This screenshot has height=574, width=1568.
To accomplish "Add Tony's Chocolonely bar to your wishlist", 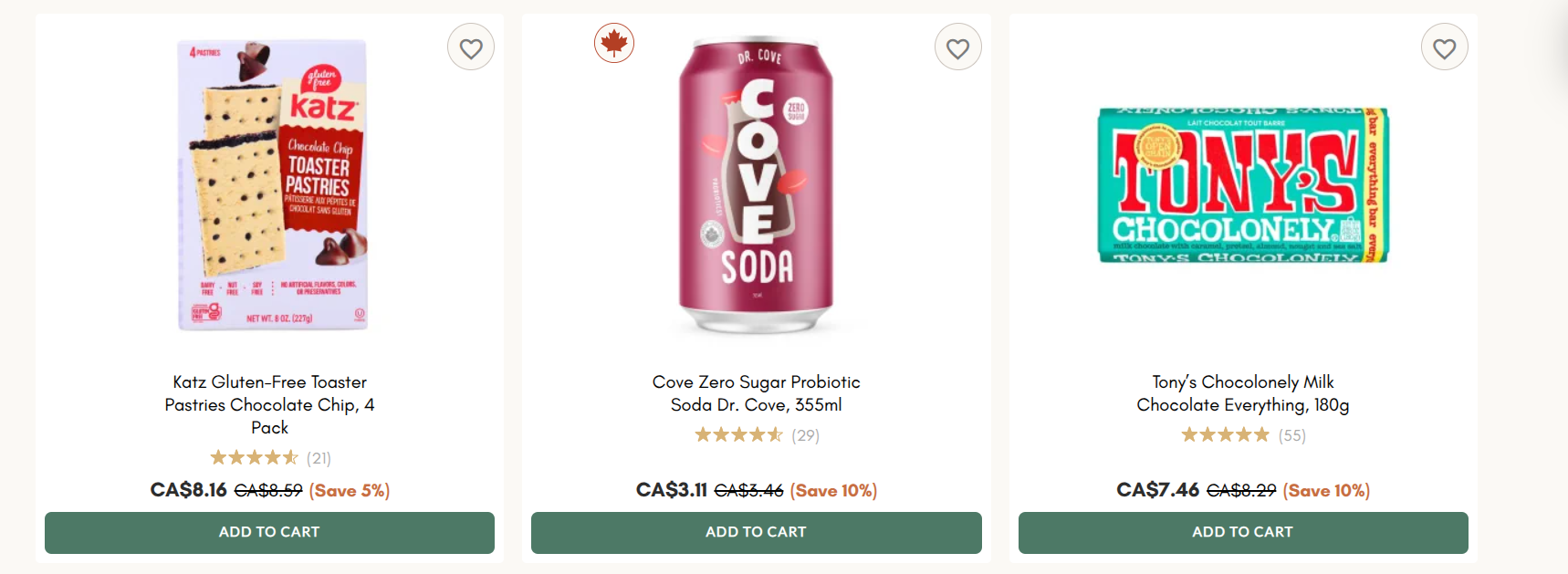I will click(x=1445, y=47).
